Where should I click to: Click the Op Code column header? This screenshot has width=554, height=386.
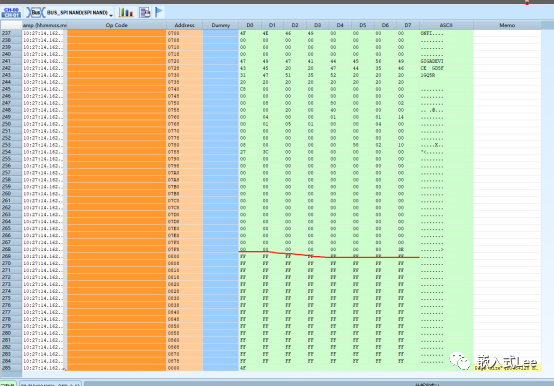[x=117, y=25]
